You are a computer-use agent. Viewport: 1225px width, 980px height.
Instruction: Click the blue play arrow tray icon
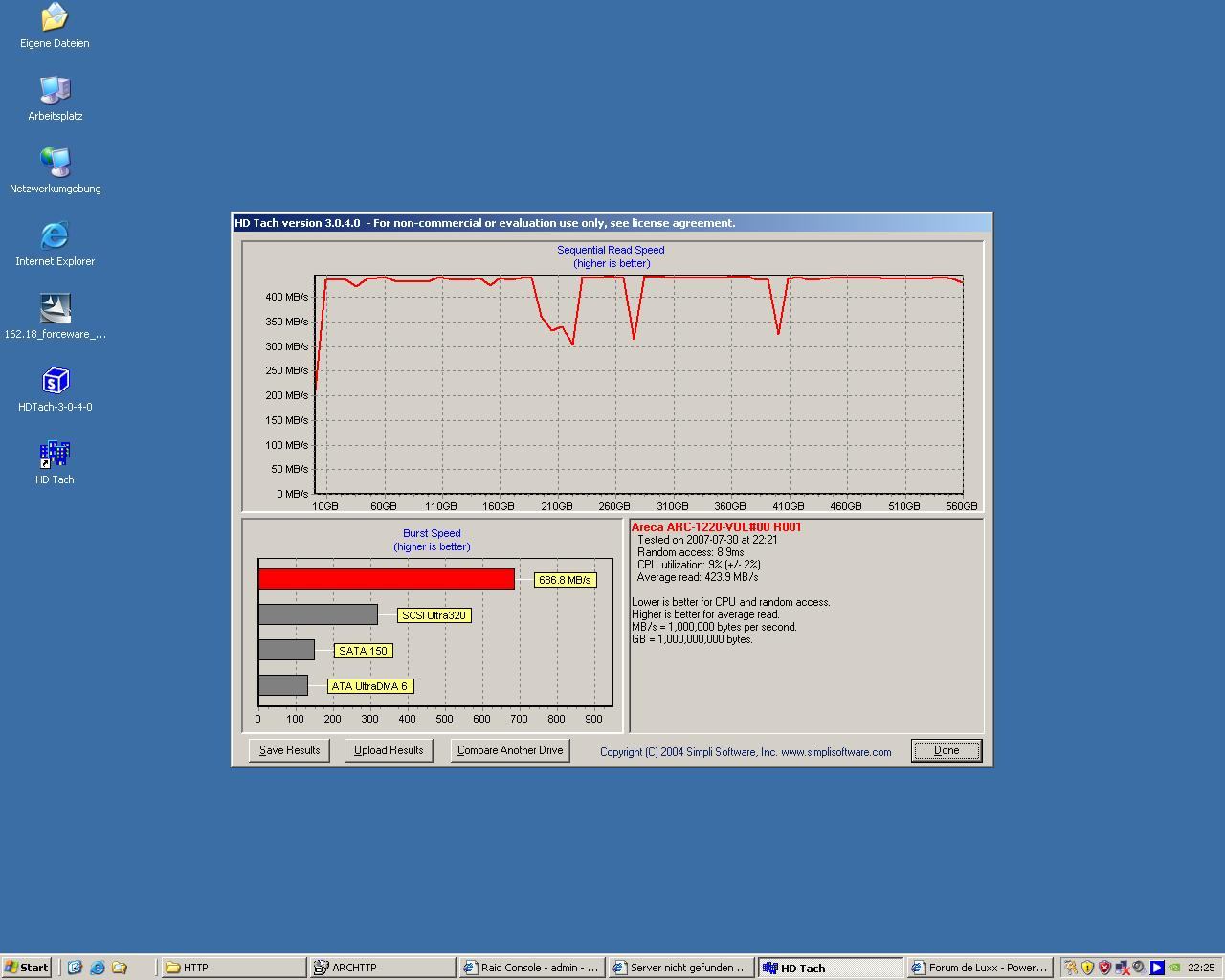1157,968
